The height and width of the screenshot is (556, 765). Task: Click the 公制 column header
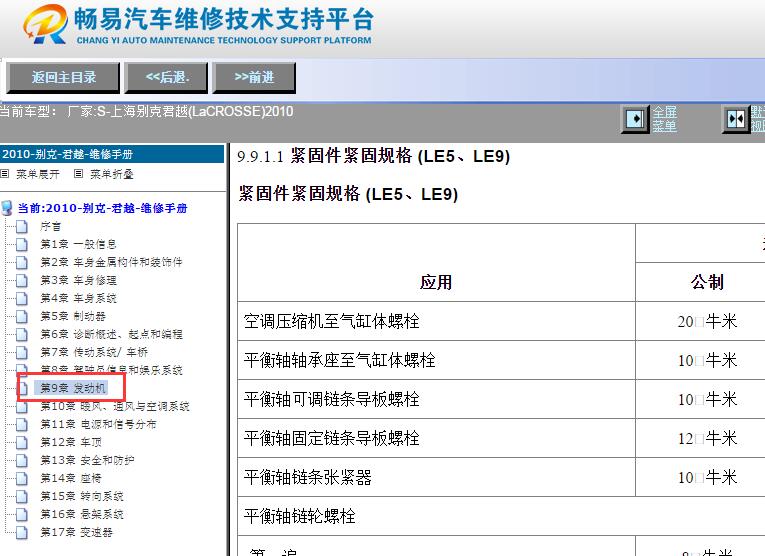click(707, 281)
